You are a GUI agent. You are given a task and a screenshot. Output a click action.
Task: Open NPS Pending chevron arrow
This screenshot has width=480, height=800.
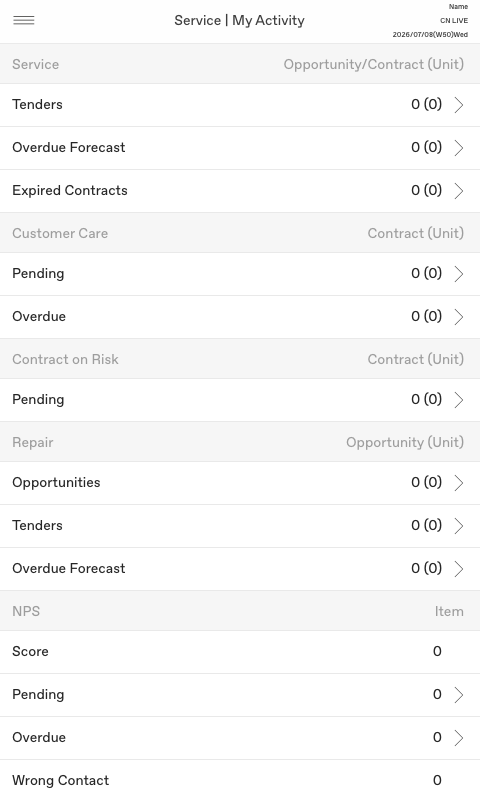click(x=459, y=695)
